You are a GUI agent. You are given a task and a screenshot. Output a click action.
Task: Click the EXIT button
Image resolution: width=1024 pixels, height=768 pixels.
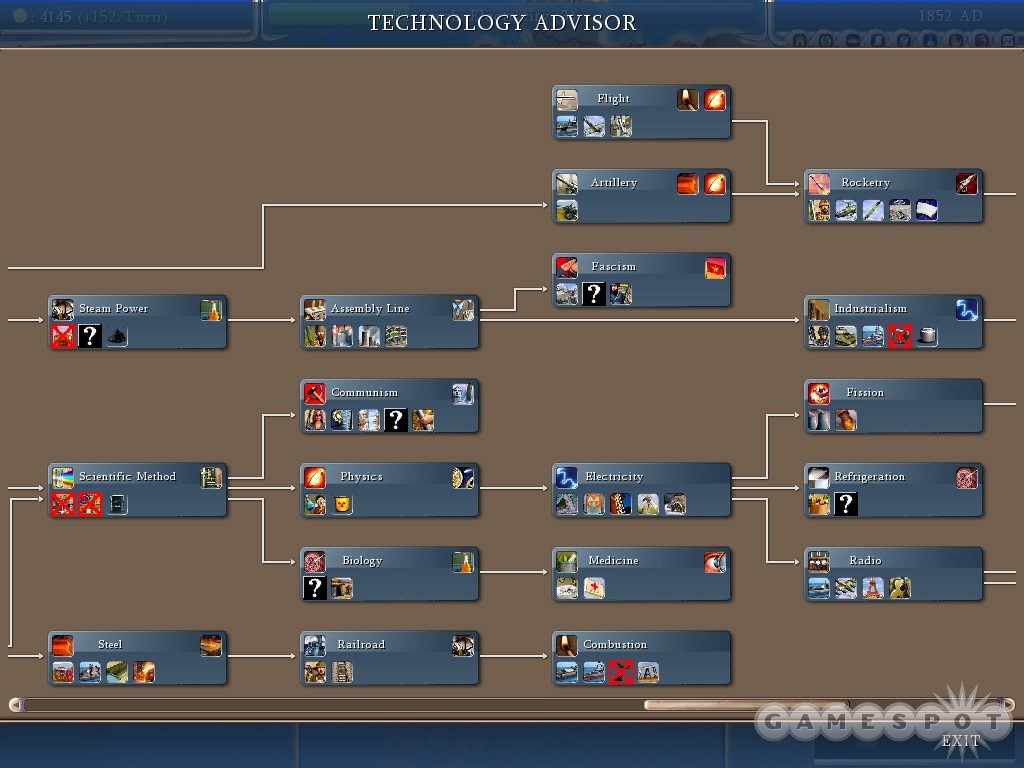pyautogui.click(x=961, y=741)
